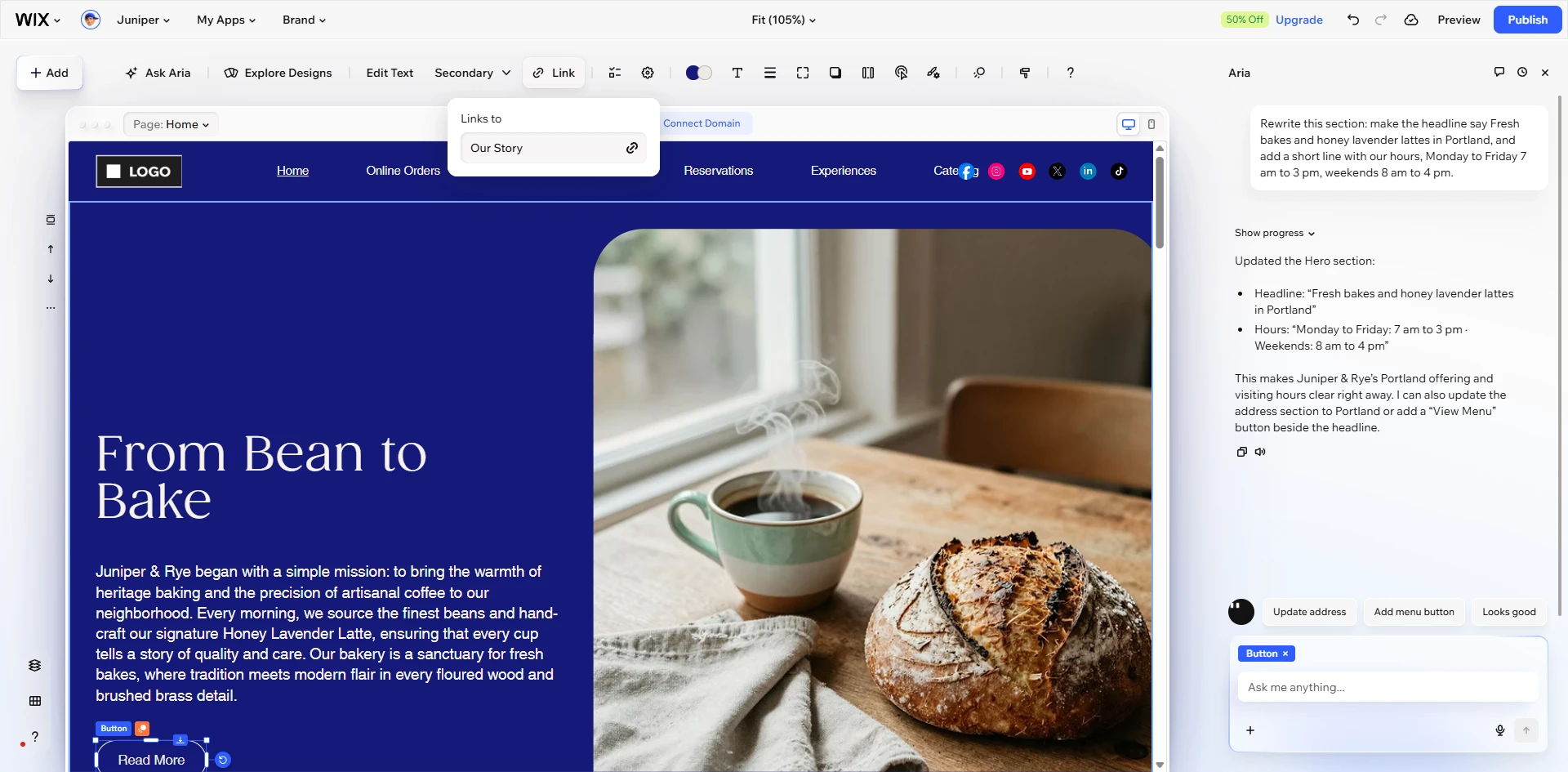Select Experiences in the site navigation

(843, 171)
